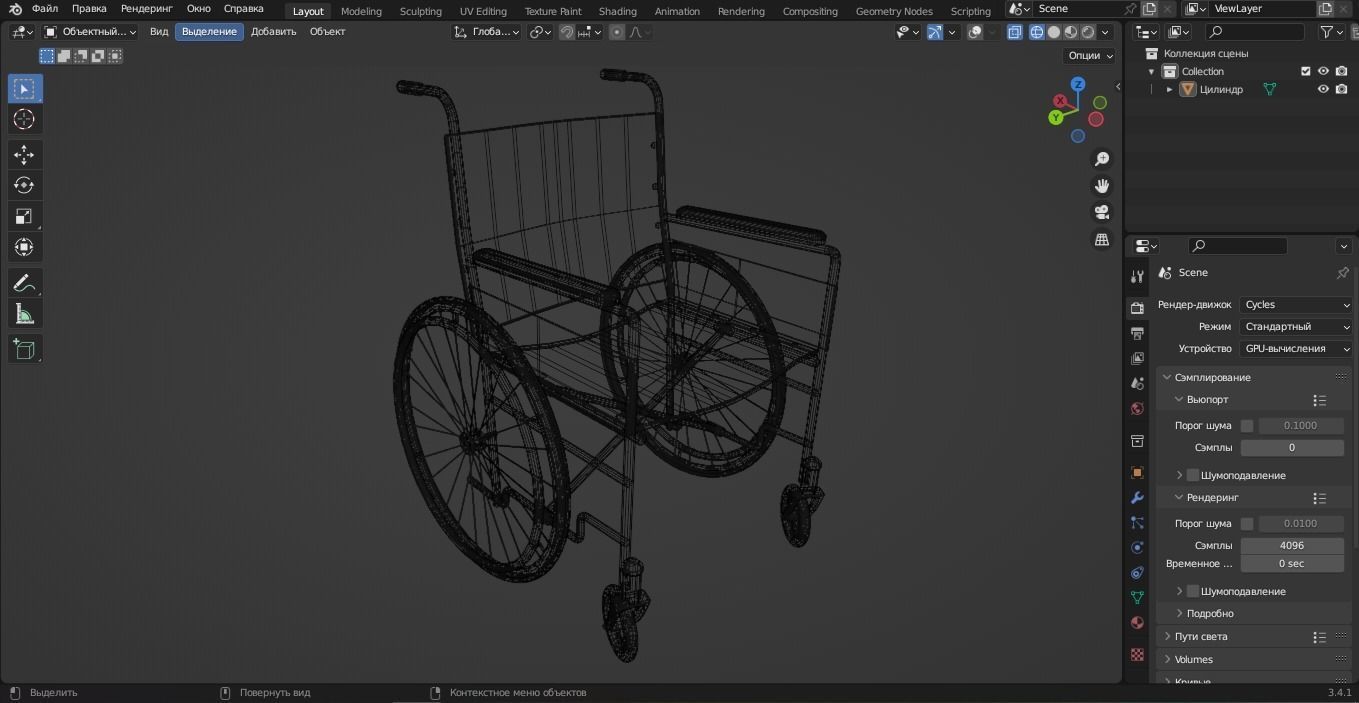
Task: Uncheck the Collection exclude checkbox
Action: pos(1305,72)
